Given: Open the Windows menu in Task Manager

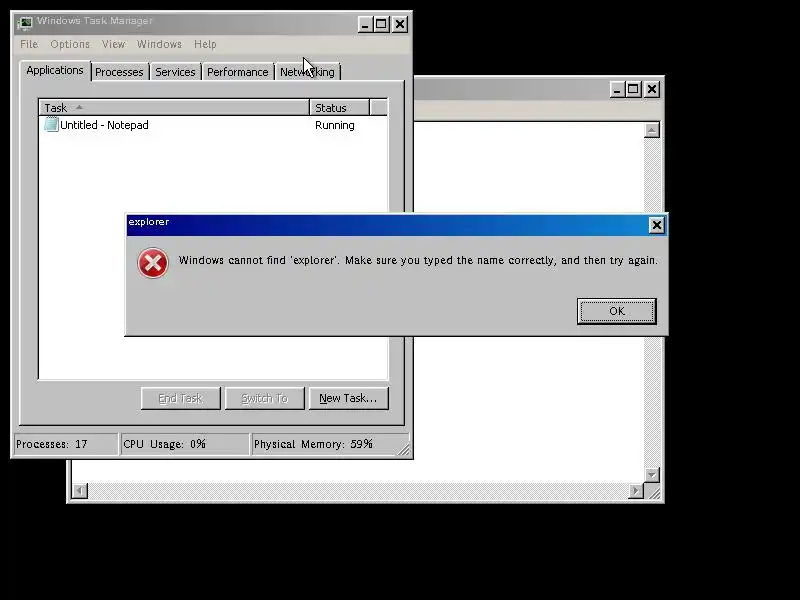Looking at the screenshot, I should tap(159, 44).
